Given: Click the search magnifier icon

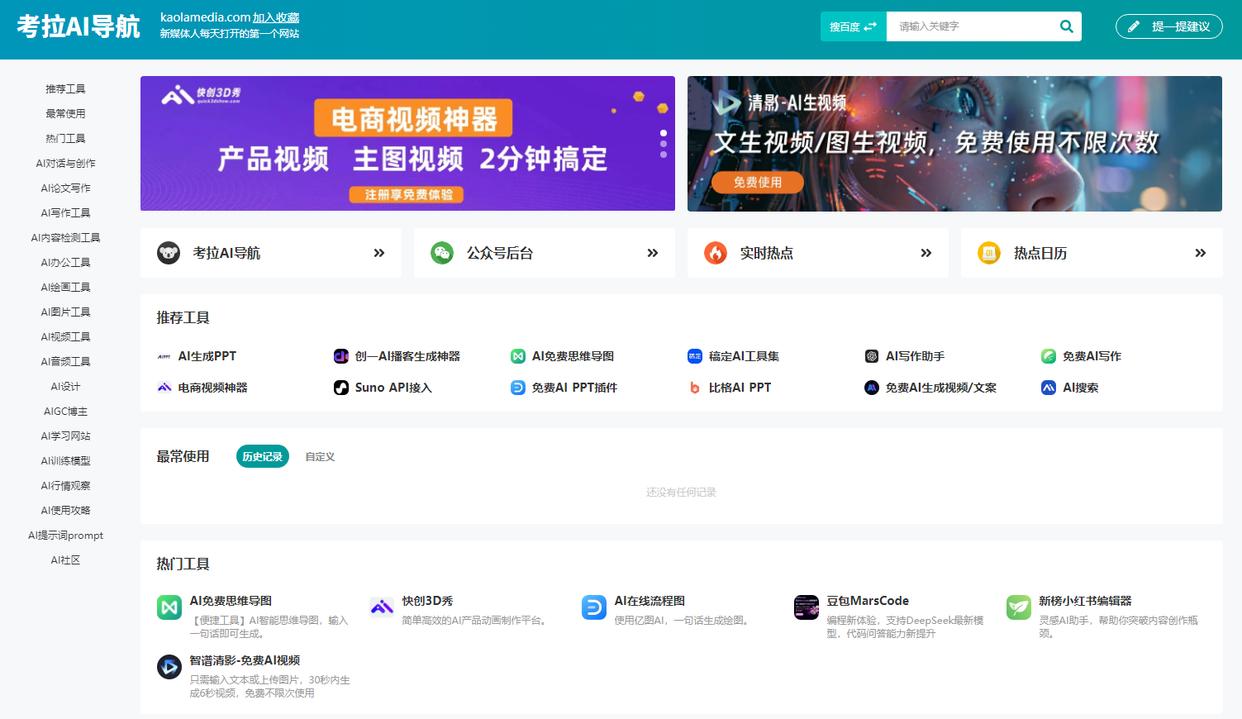Looking at the screenshot, I should click(1066, 27).
